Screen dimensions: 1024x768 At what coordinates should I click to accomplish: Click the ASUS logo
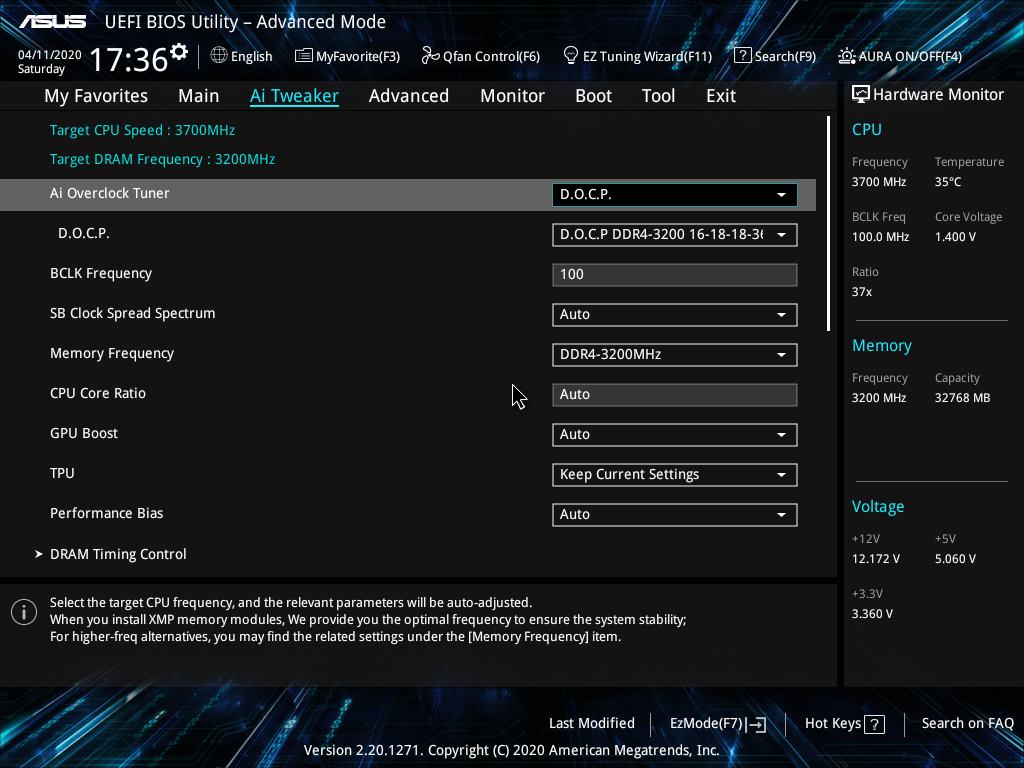(52, 22)
